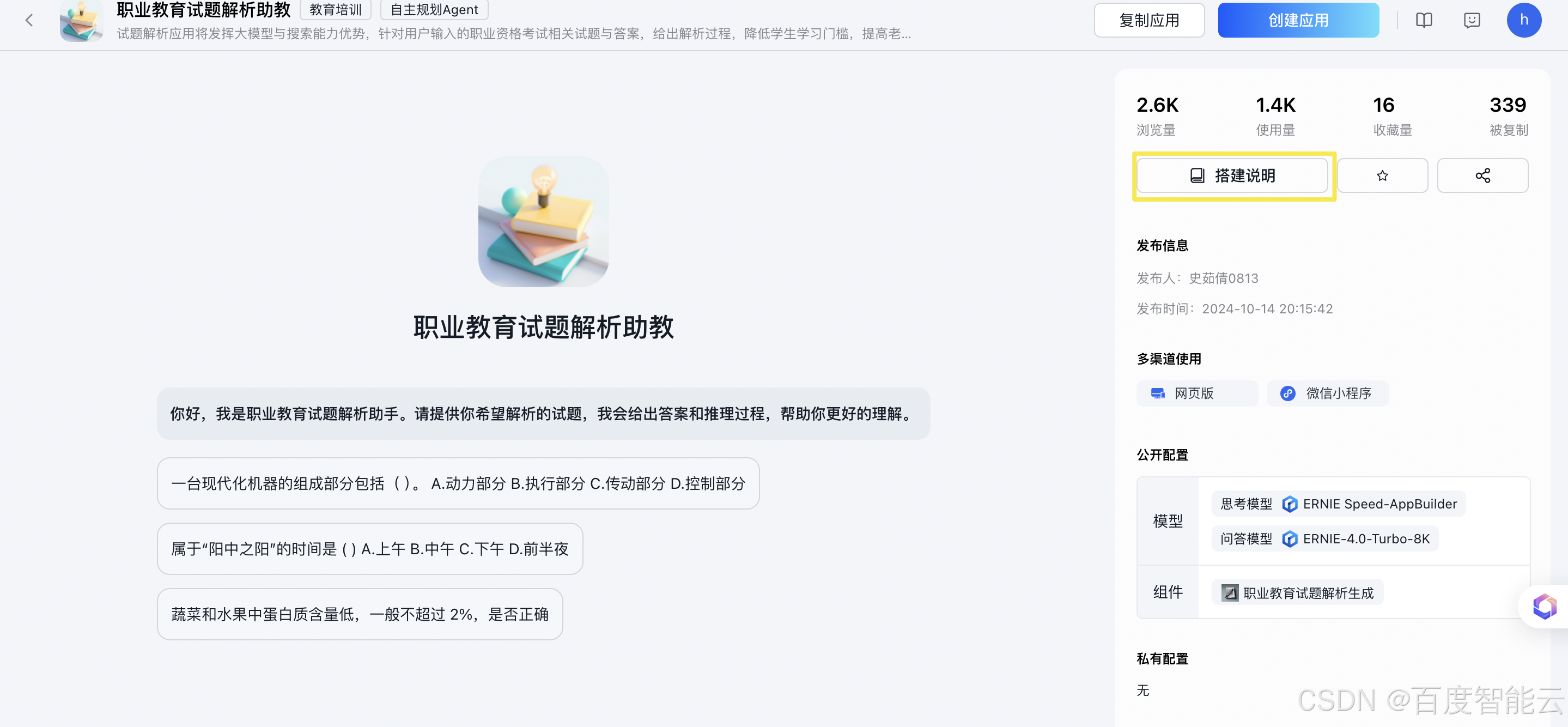Open the documentation book icon in header

click(1423, 21)
